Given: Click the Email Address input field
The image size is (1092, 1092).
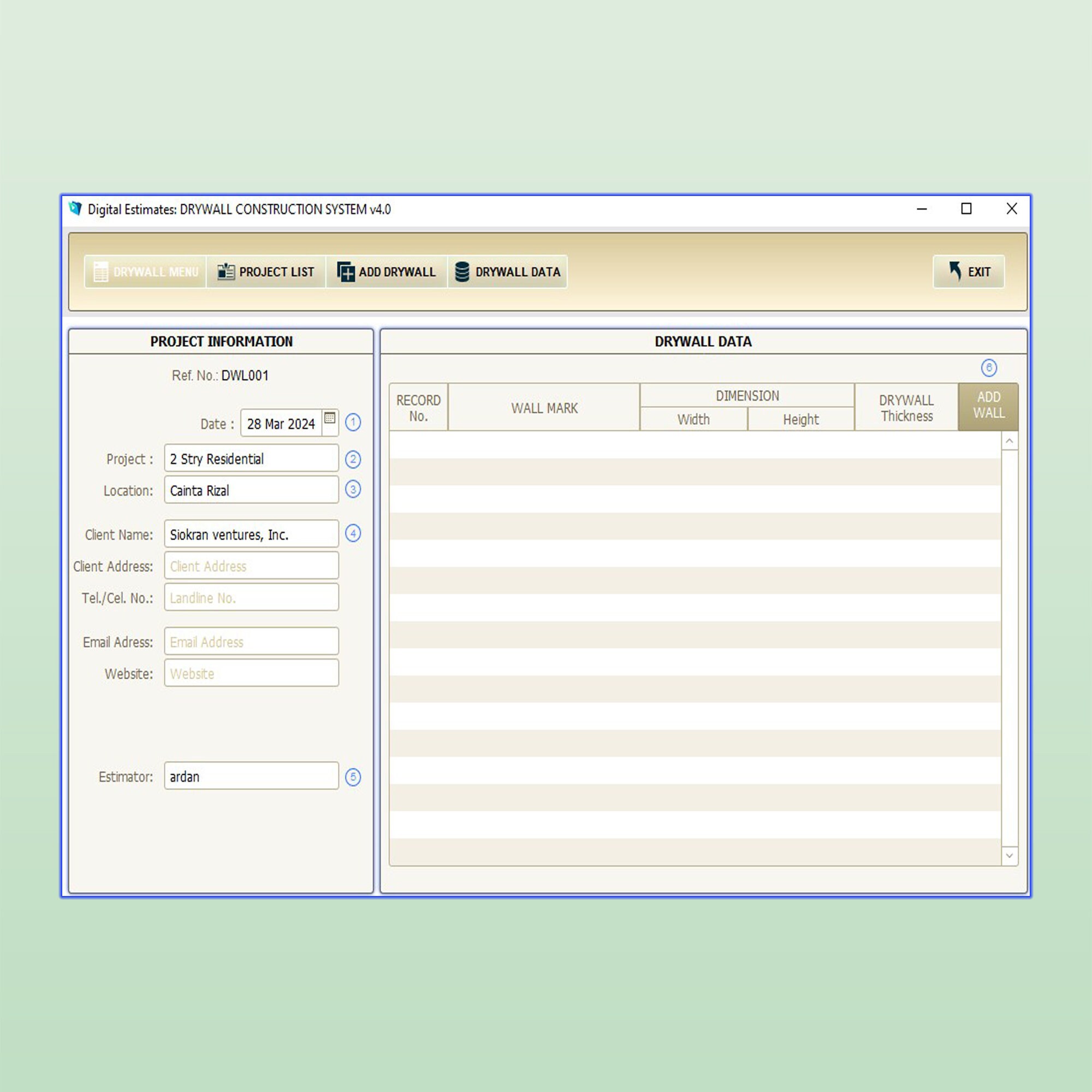Looking at the screenshot, I should pyautogui.click(x=251, y=642).
